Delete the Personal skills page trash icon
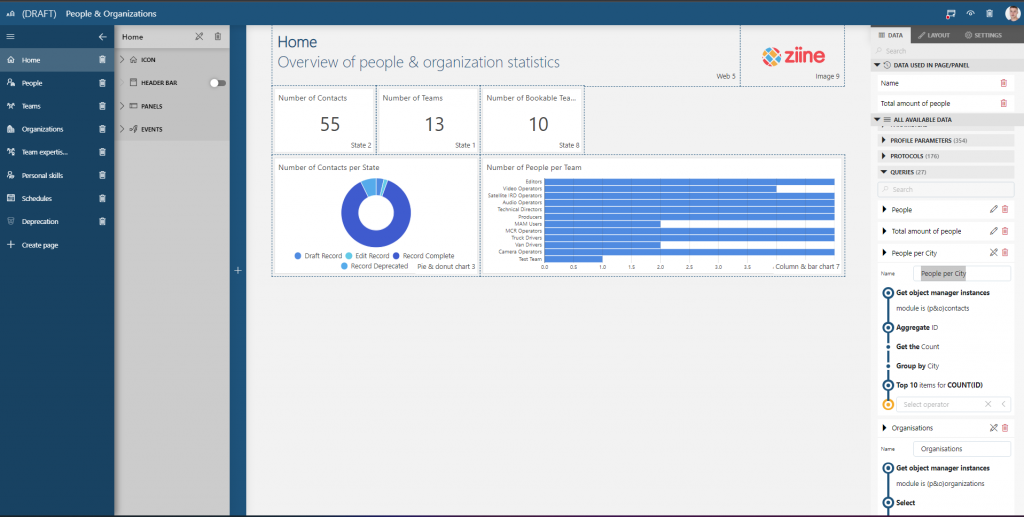This screenshot has height=517, width=1024. [102, 175]
